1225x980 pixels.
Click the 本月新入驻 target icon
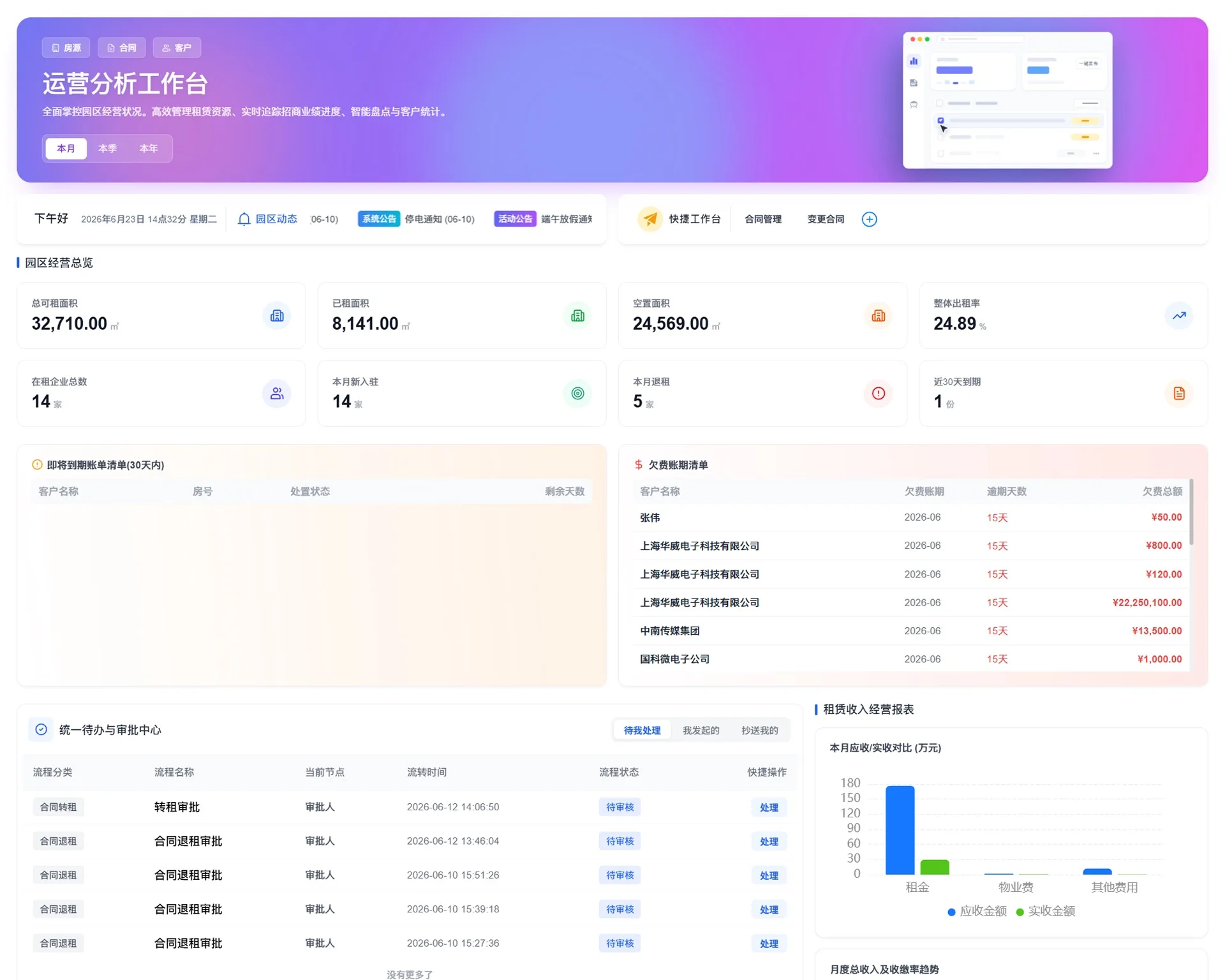point(577,394)
